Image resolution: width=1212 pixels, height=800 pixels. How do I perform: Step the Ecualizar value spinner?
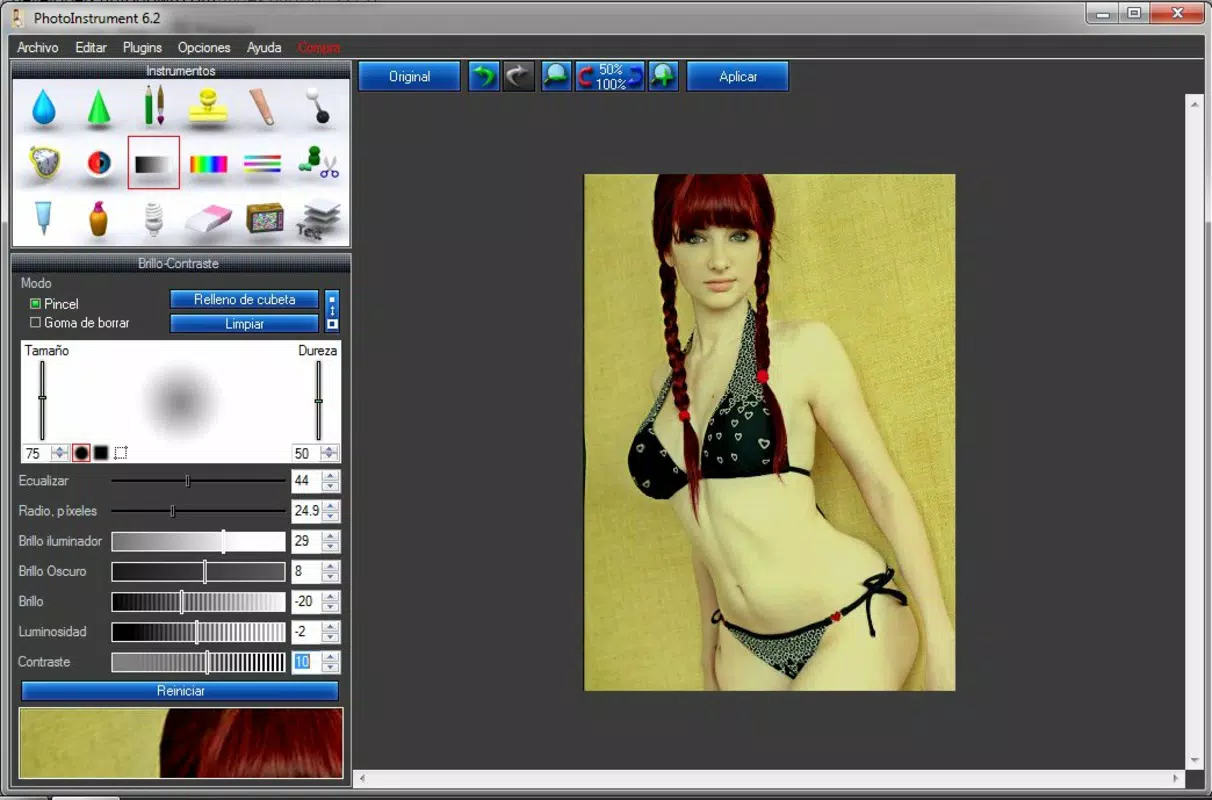tap(331, 481)
